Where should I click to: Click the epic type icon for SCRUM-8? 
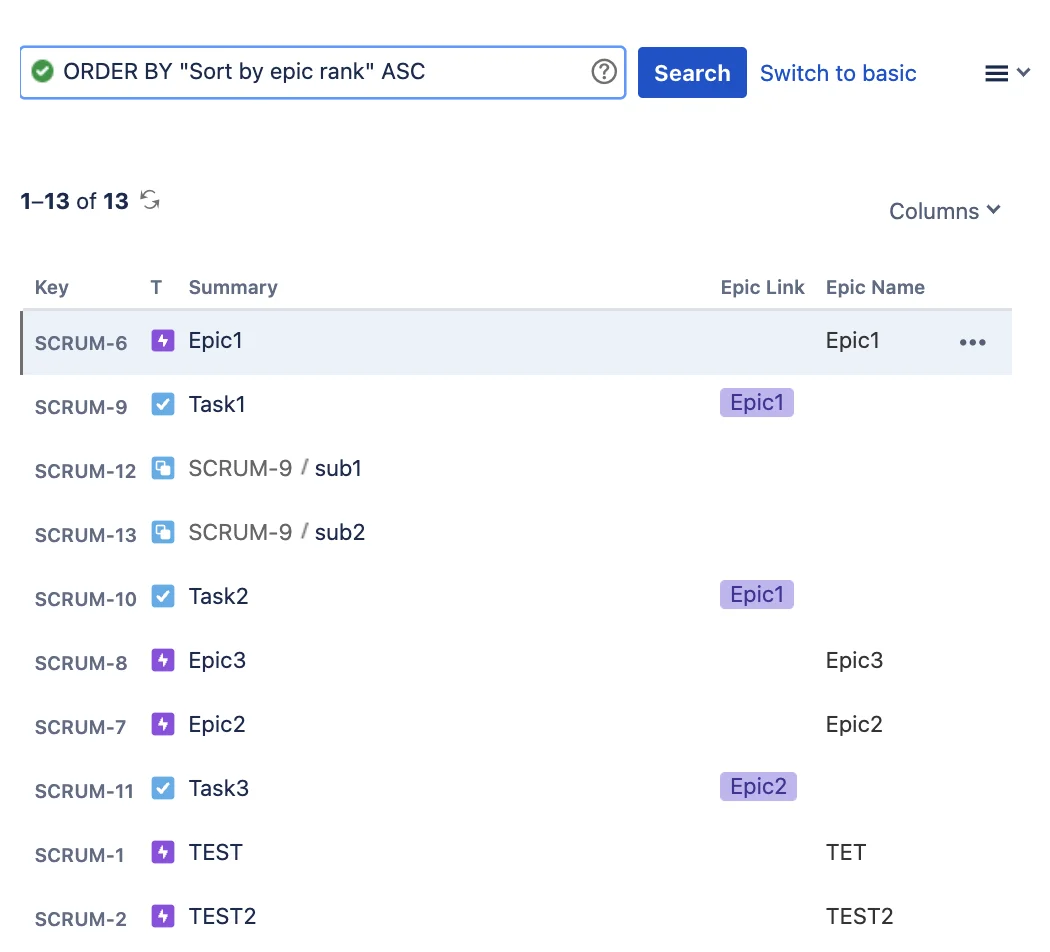pos(163,660)
